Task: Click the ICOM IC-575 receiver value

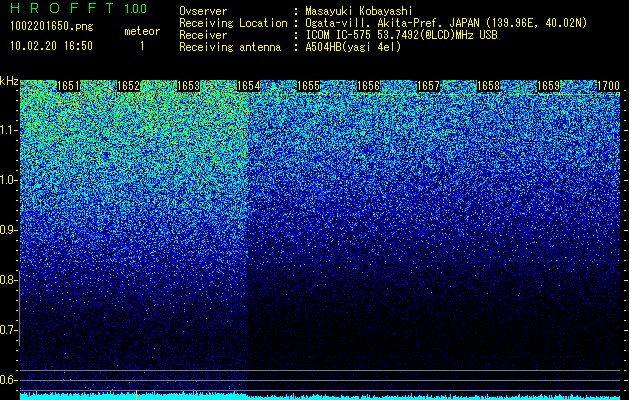Action: pyautogui.click(x=401, y=35)
